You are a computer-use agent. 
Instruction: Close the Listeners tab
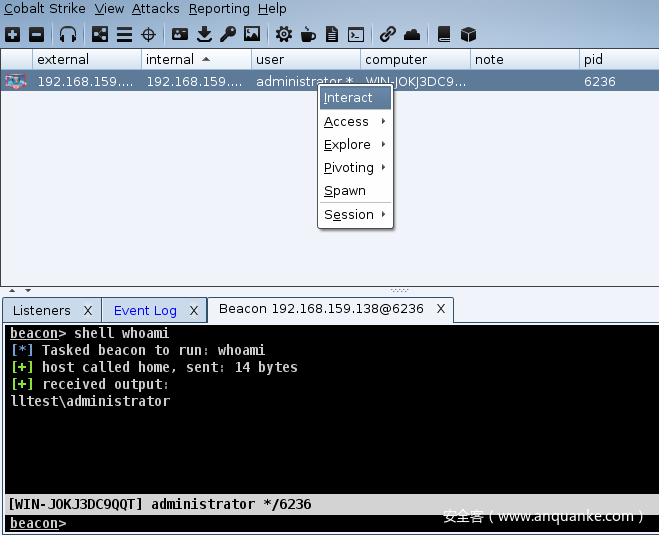[88, 311]
